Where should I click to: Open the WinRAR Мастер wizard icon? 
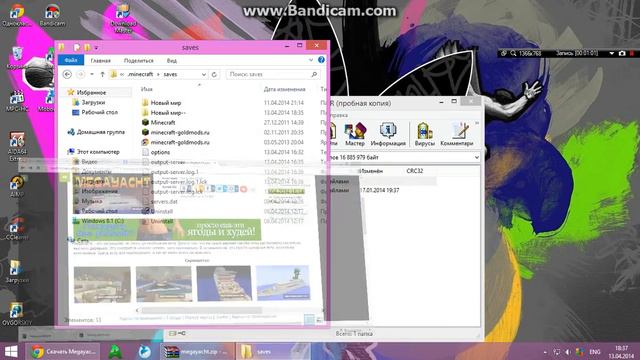[354, 134]
